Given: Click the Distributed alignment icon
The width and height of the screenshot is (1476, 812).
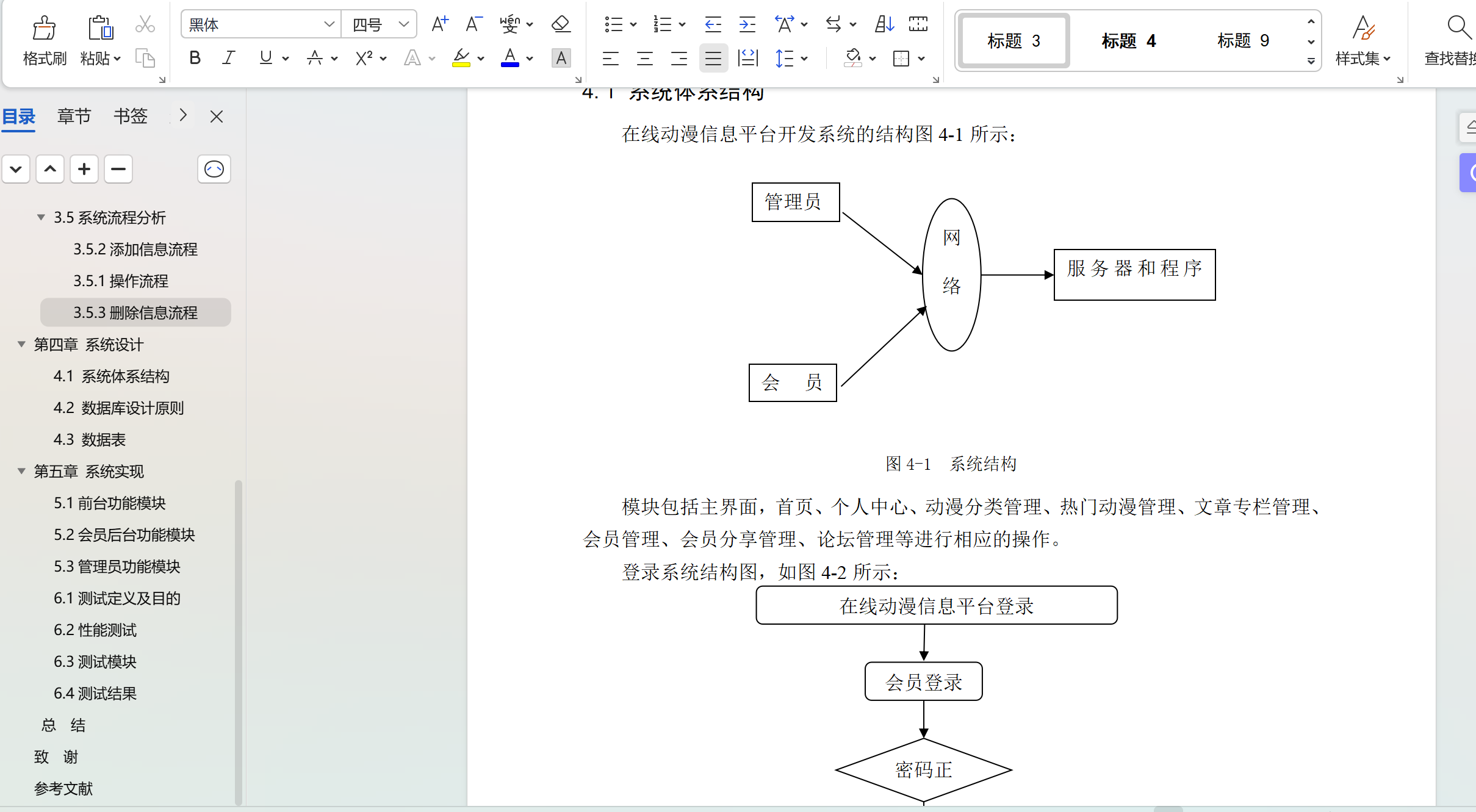Looking at the screenshot, I should (747, 59).
